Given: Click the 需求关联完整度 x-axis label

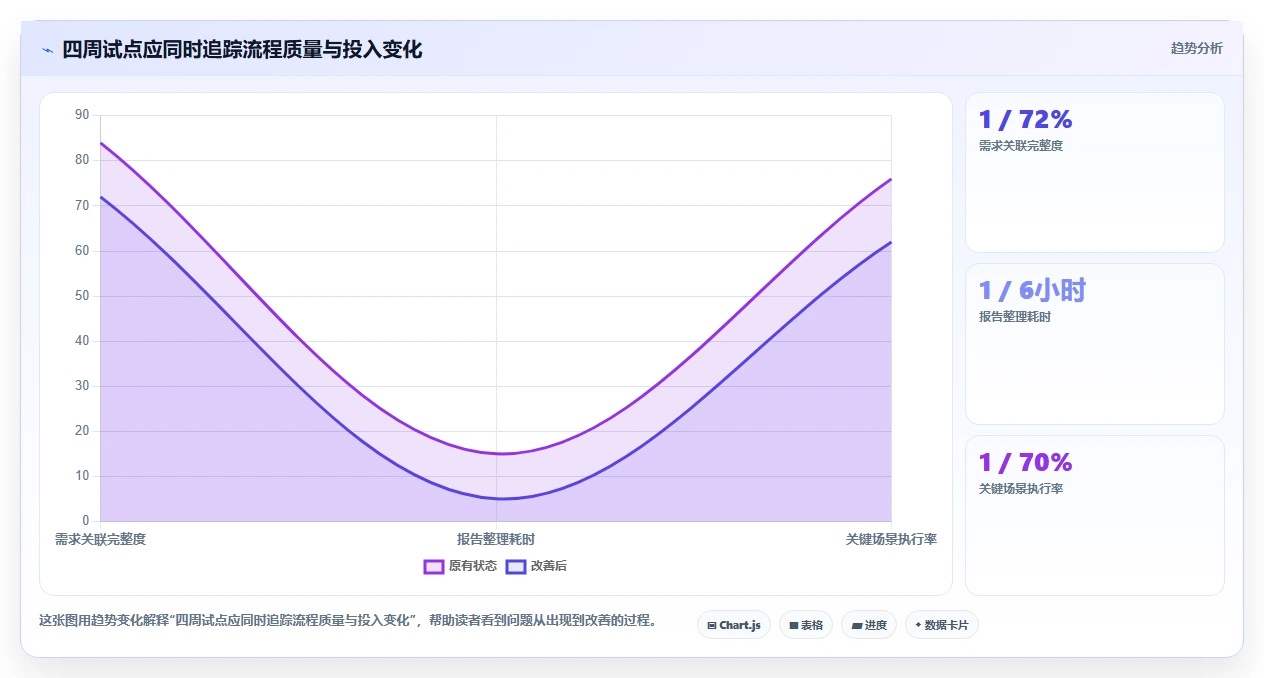Looking at the screenshot, I should tap(100, 539).
